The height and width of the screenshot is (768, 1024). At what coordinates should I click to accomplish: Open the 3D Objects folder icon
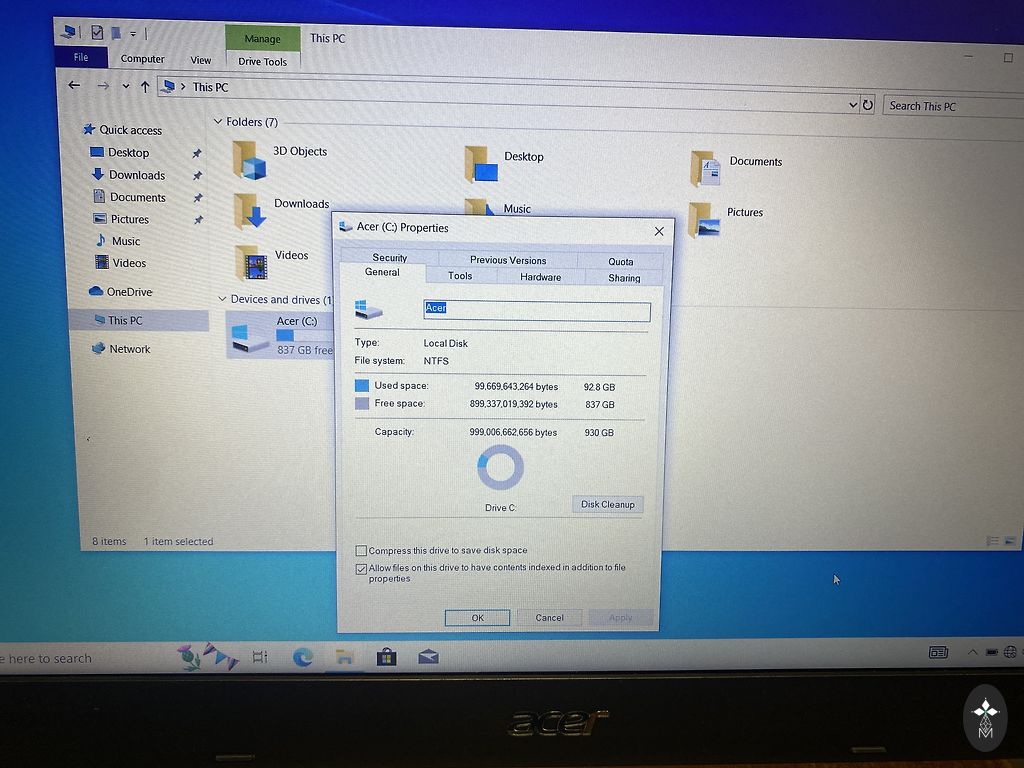pos(249,160)
